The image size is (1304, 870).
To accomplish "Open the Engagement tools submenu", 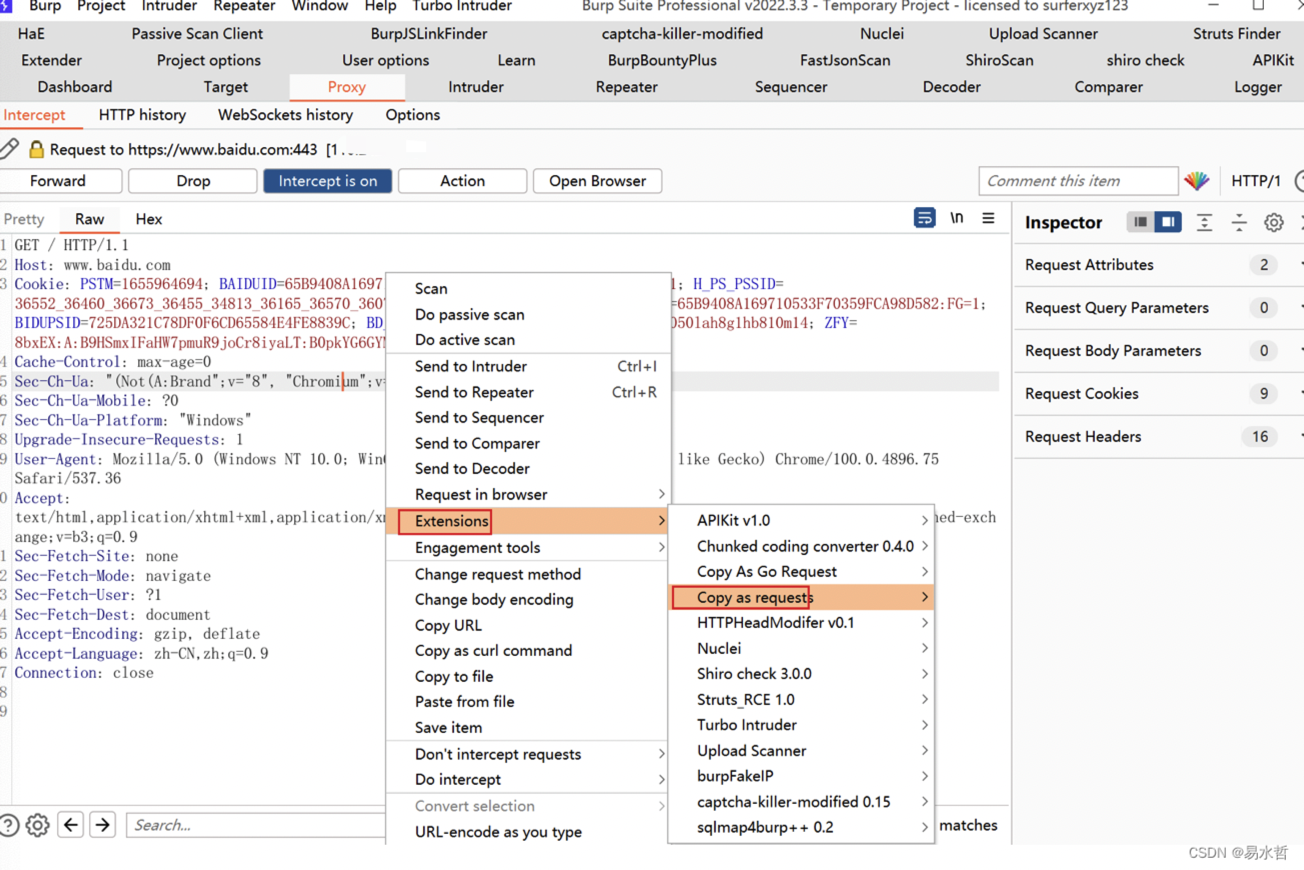I will [x=528, y=547].
